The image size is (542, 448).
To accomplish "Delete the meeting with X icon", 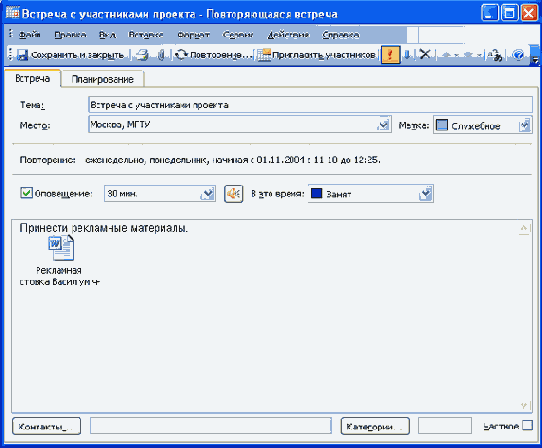I will point(425,54).
